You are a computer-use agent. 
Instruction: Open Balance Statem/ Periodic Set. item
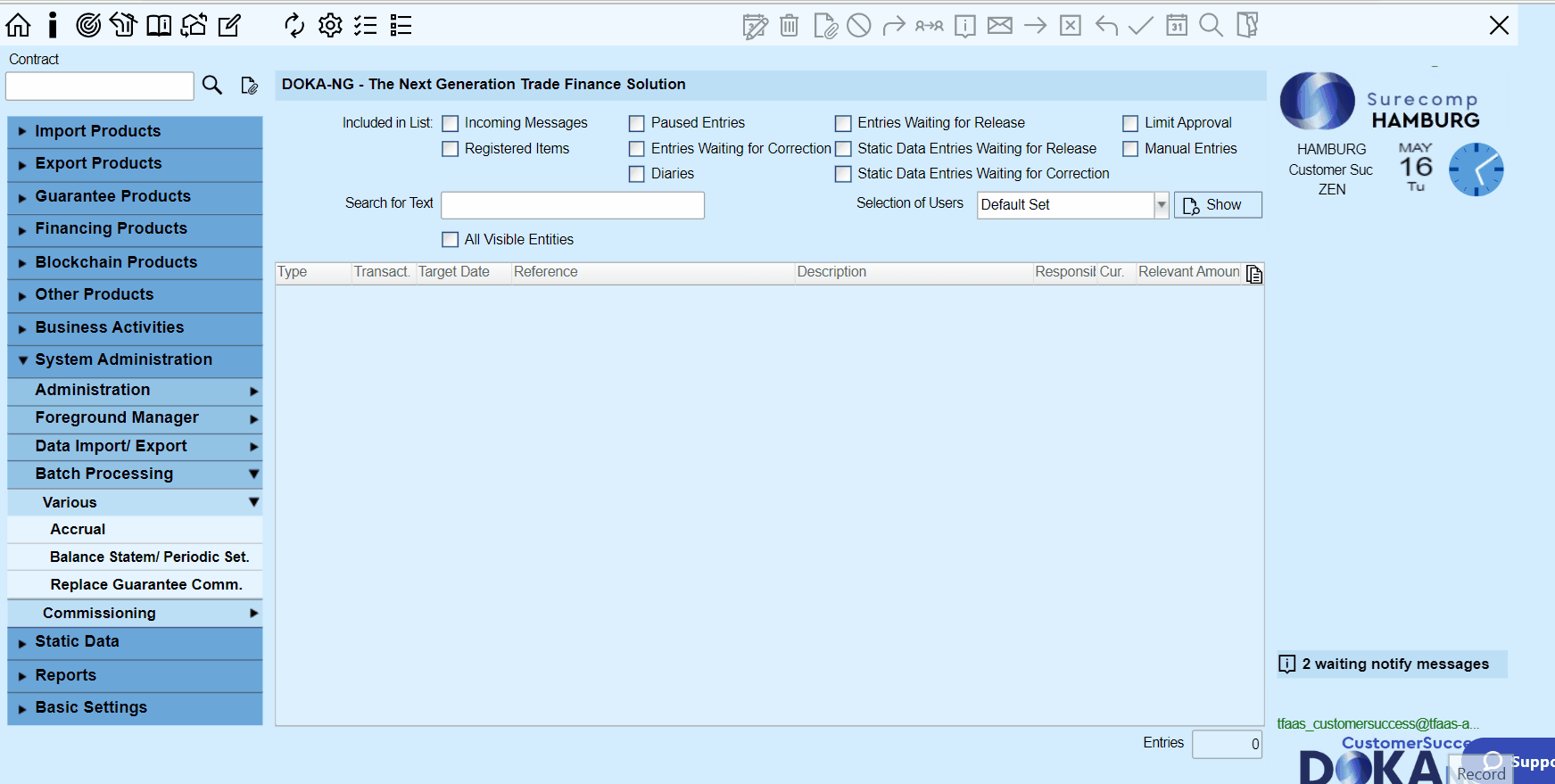[x=135, y=557]
